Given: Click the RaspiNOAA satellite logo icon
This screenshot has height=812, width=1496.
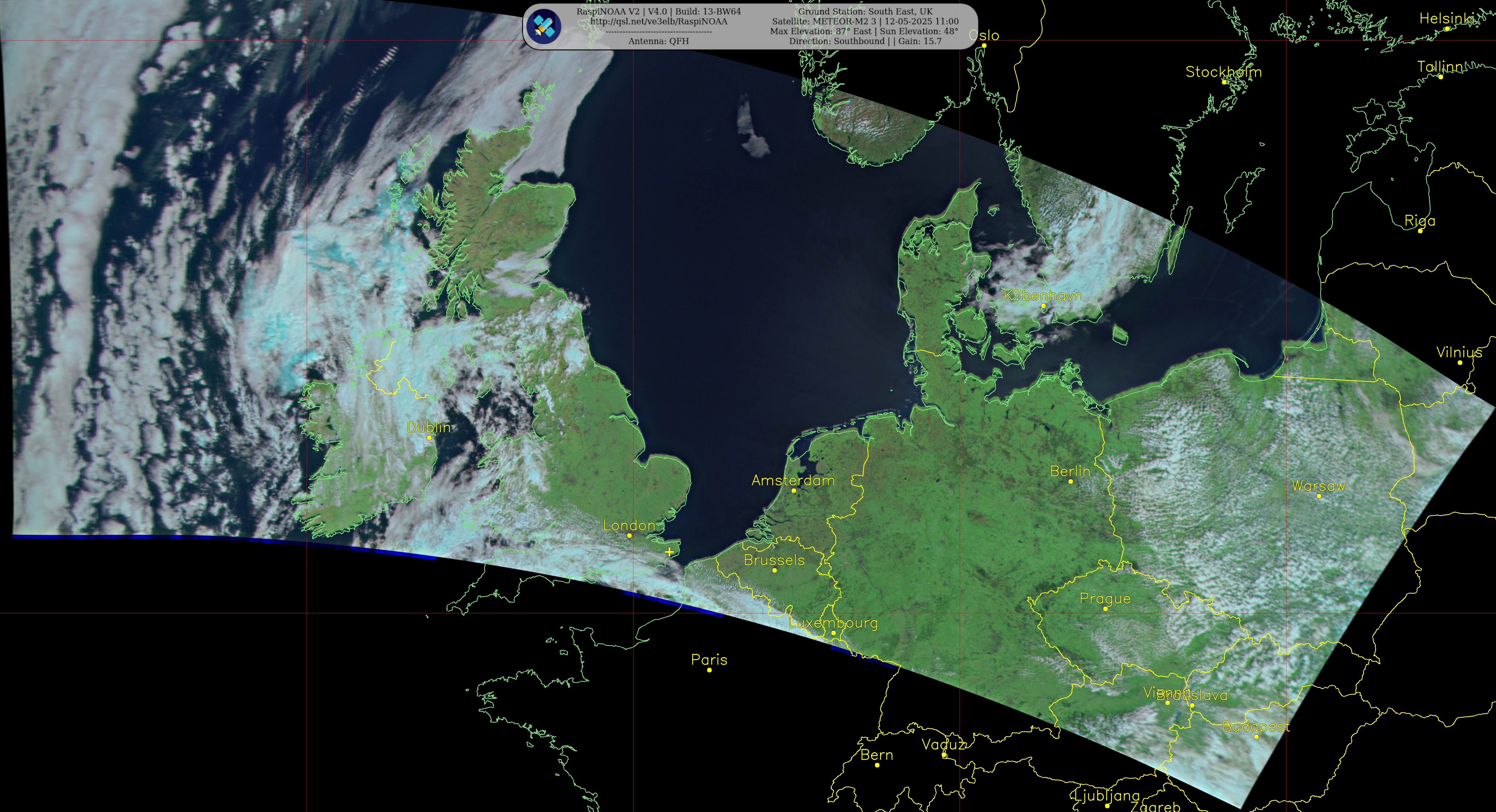Looking at the screenshot, I should [x=544, y=26].
